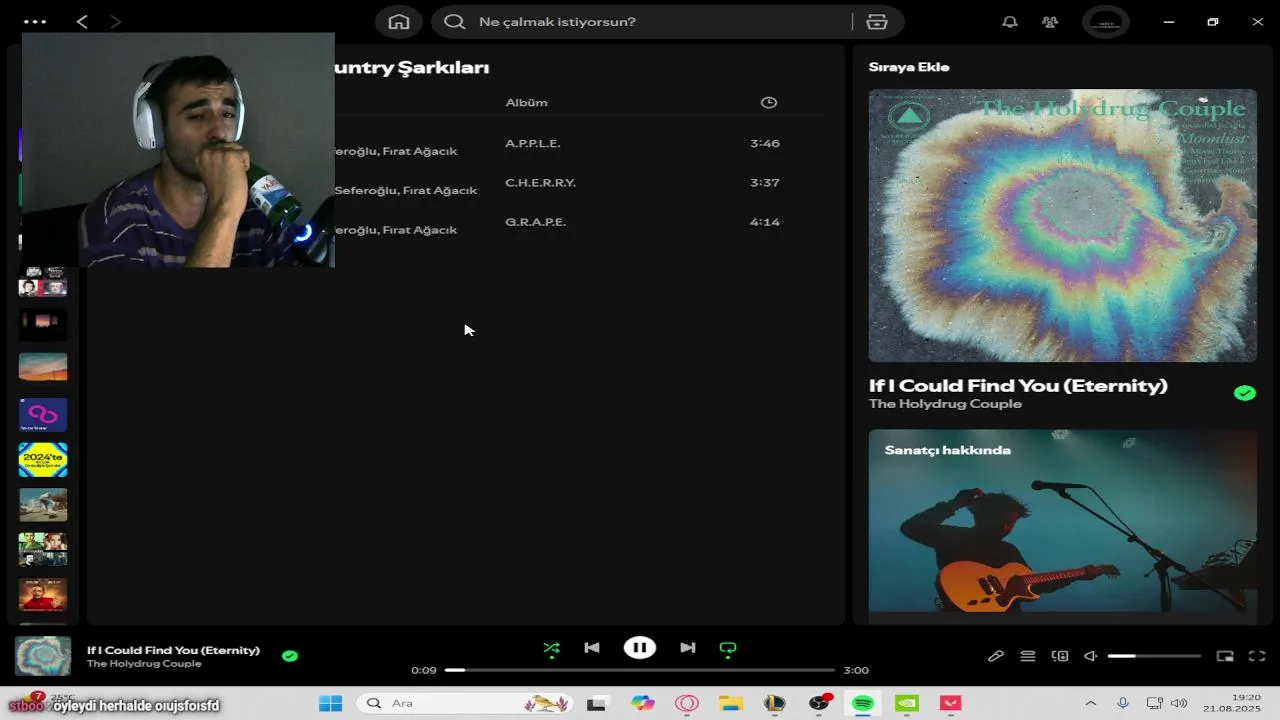Open the G.R.A.P.E. album link
The width and height of the screenshot is (1280, 720).
pos(536,222)
